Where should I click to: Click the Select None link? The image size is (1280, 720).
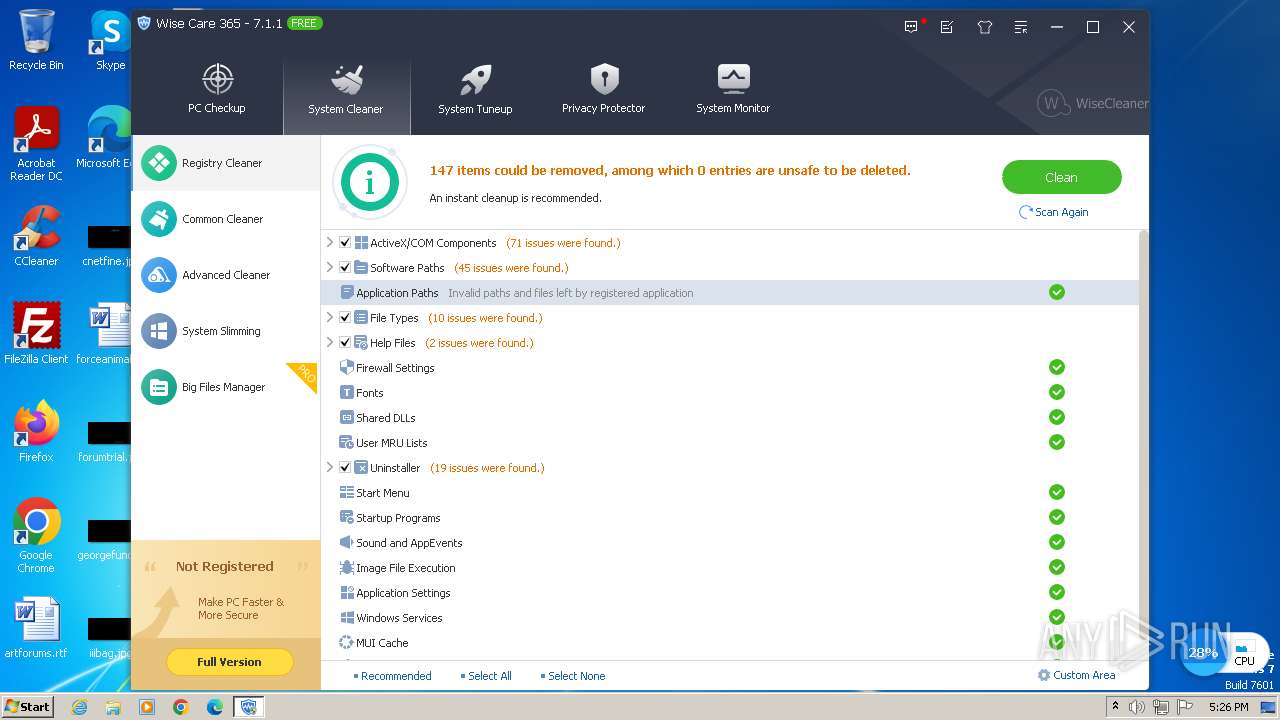pyautogui.click(x=573, y=676)
